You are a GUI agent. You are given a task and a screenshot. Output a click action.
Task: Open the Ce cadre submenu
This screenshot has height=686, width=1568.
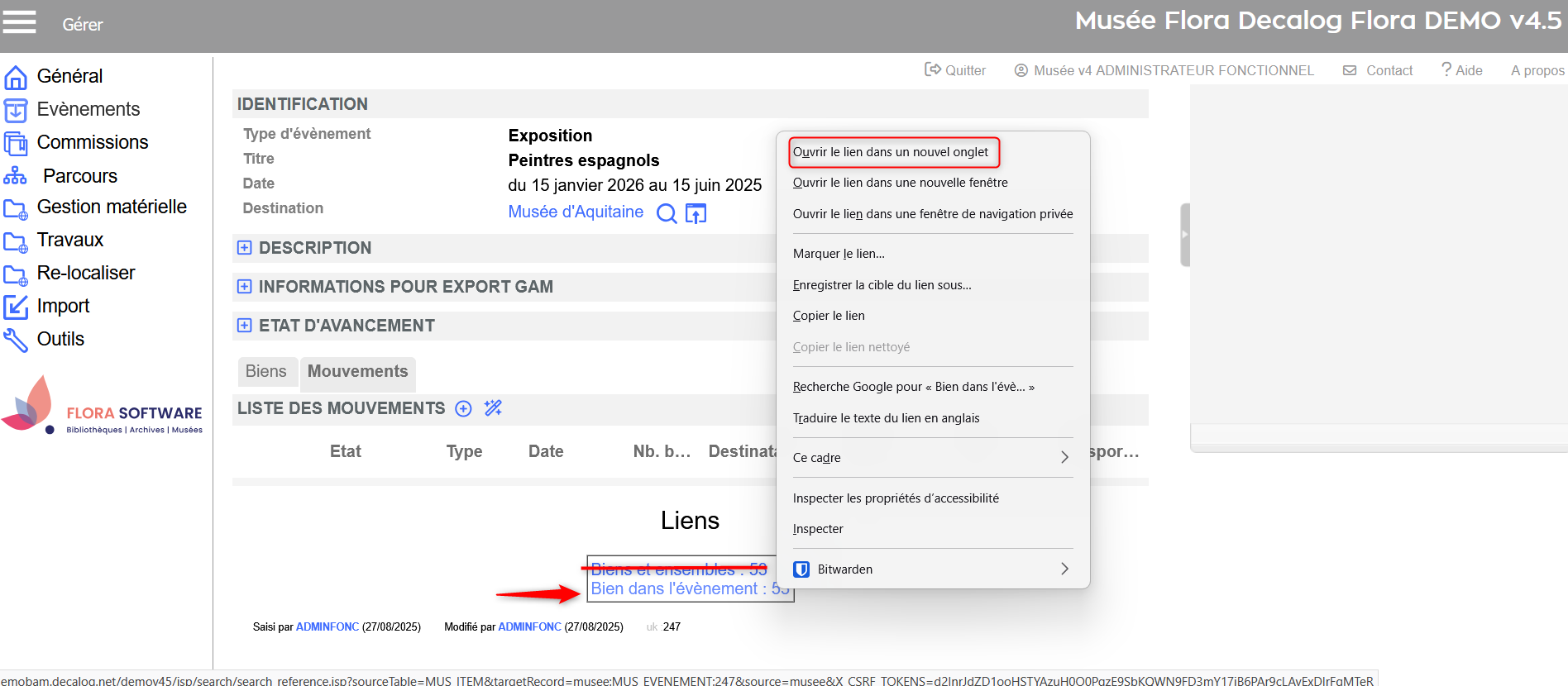tap(932, 458)
